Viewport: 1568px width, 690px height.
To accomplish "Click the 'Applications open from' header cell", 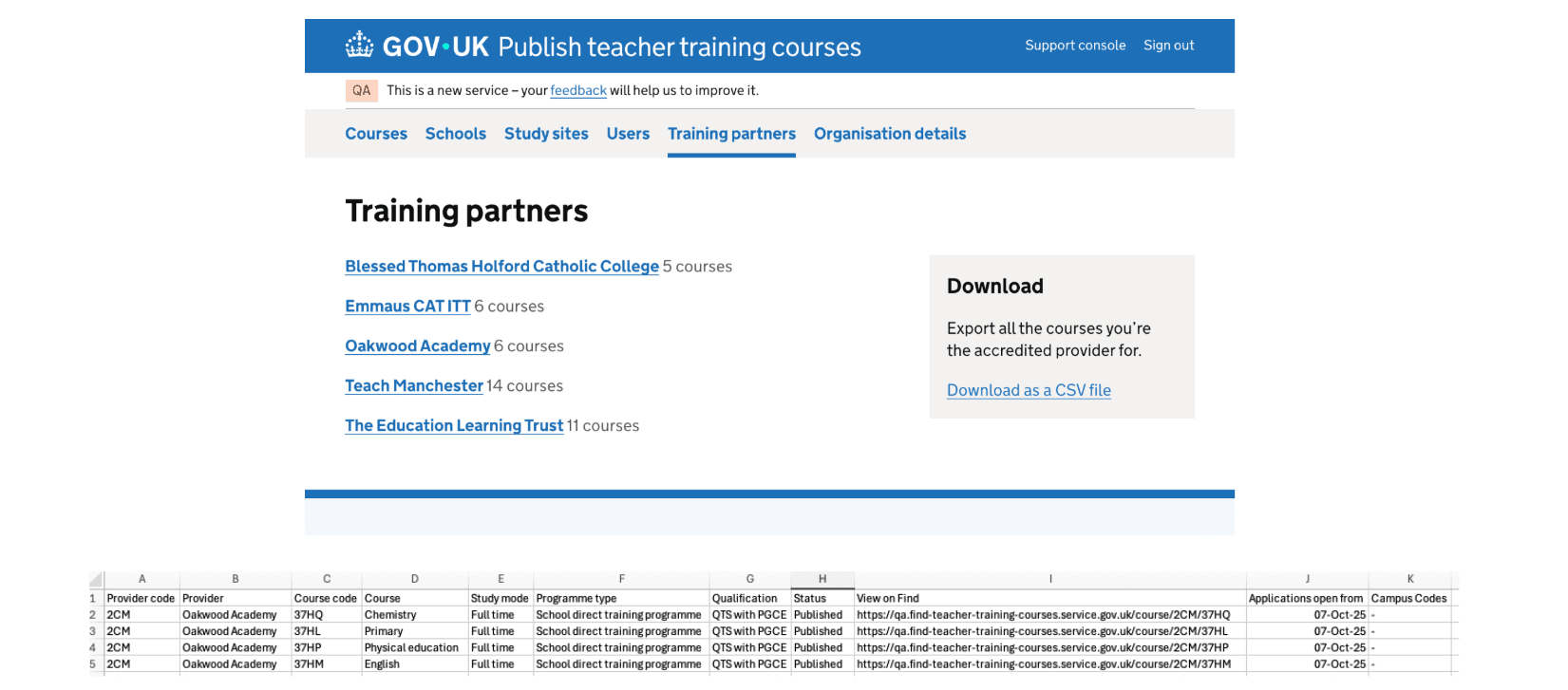I will pos(1307,599).
